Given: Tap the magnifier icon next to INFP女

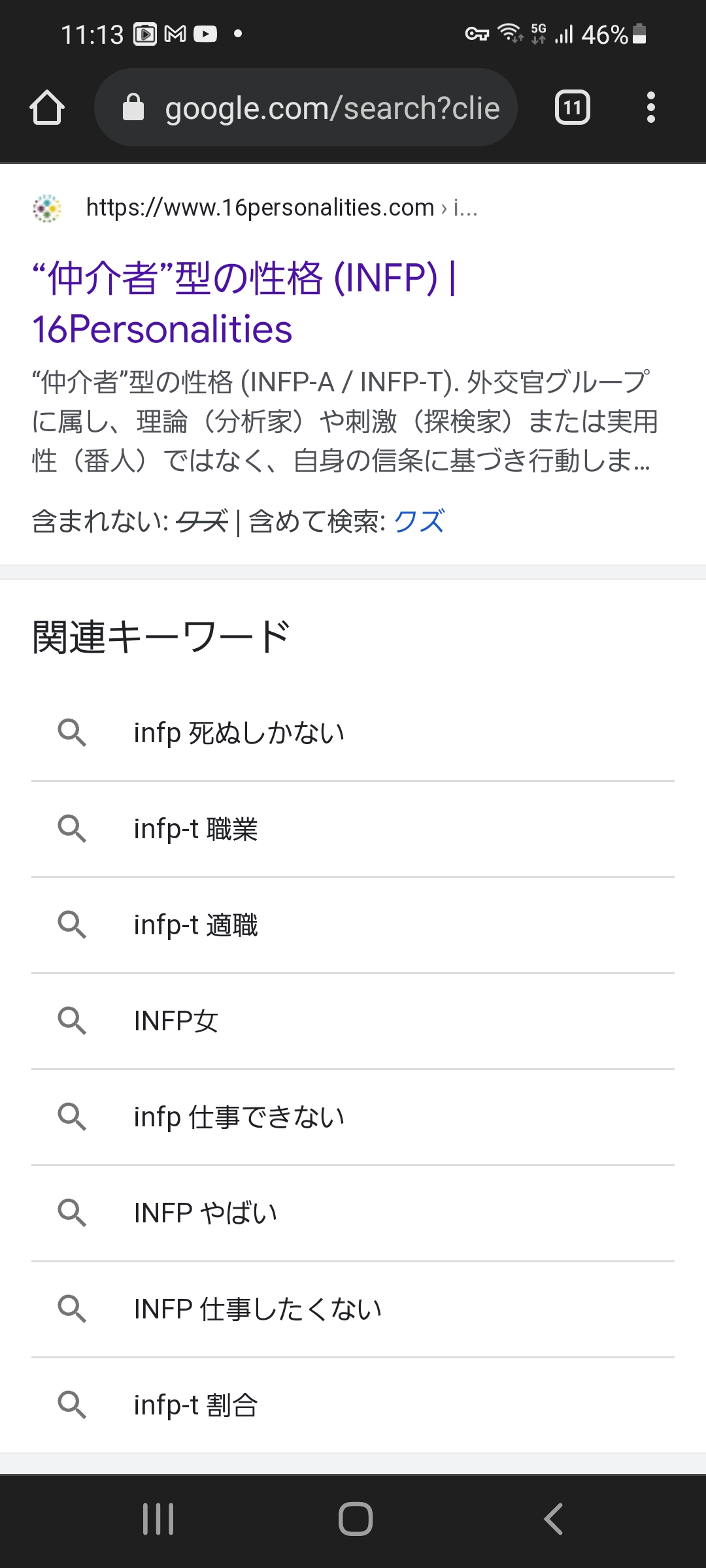Looking at the screenshot, I should tap(72, 1021).
